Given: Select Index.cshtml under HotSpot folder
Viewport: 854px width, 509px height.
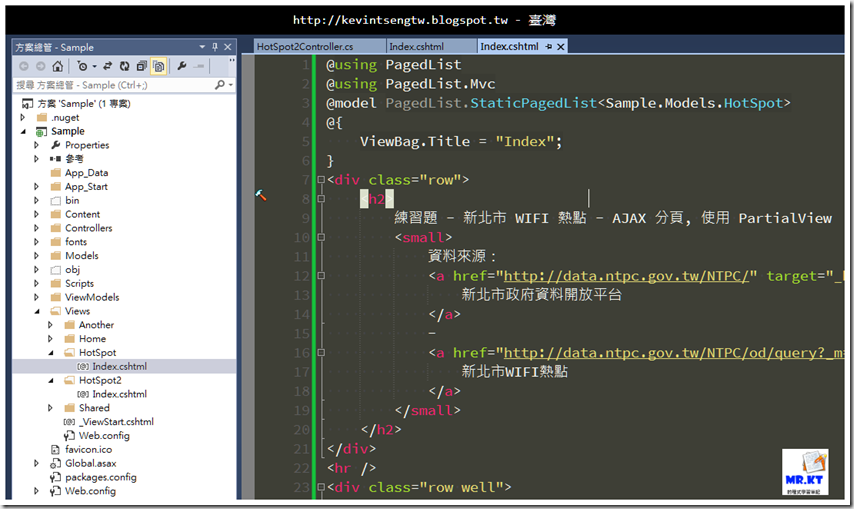Looking at the screenshot, I should (112, 366).
